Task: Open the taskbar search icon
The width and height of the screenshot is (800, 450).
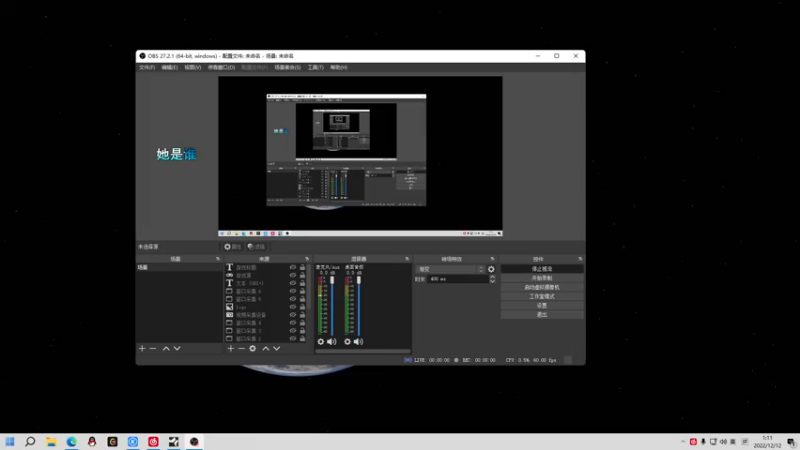Action: pyautogui.click(x=30, y=442)
